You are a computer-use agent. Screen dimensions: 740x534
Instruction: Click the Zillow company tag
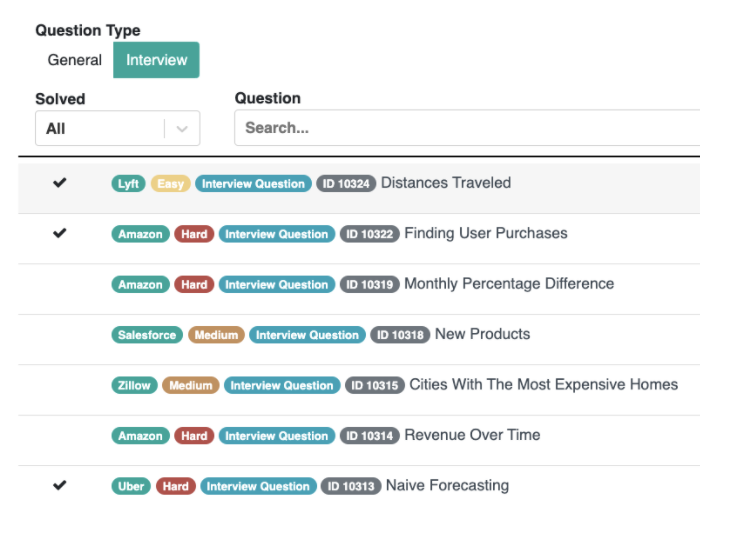(134, 385)
